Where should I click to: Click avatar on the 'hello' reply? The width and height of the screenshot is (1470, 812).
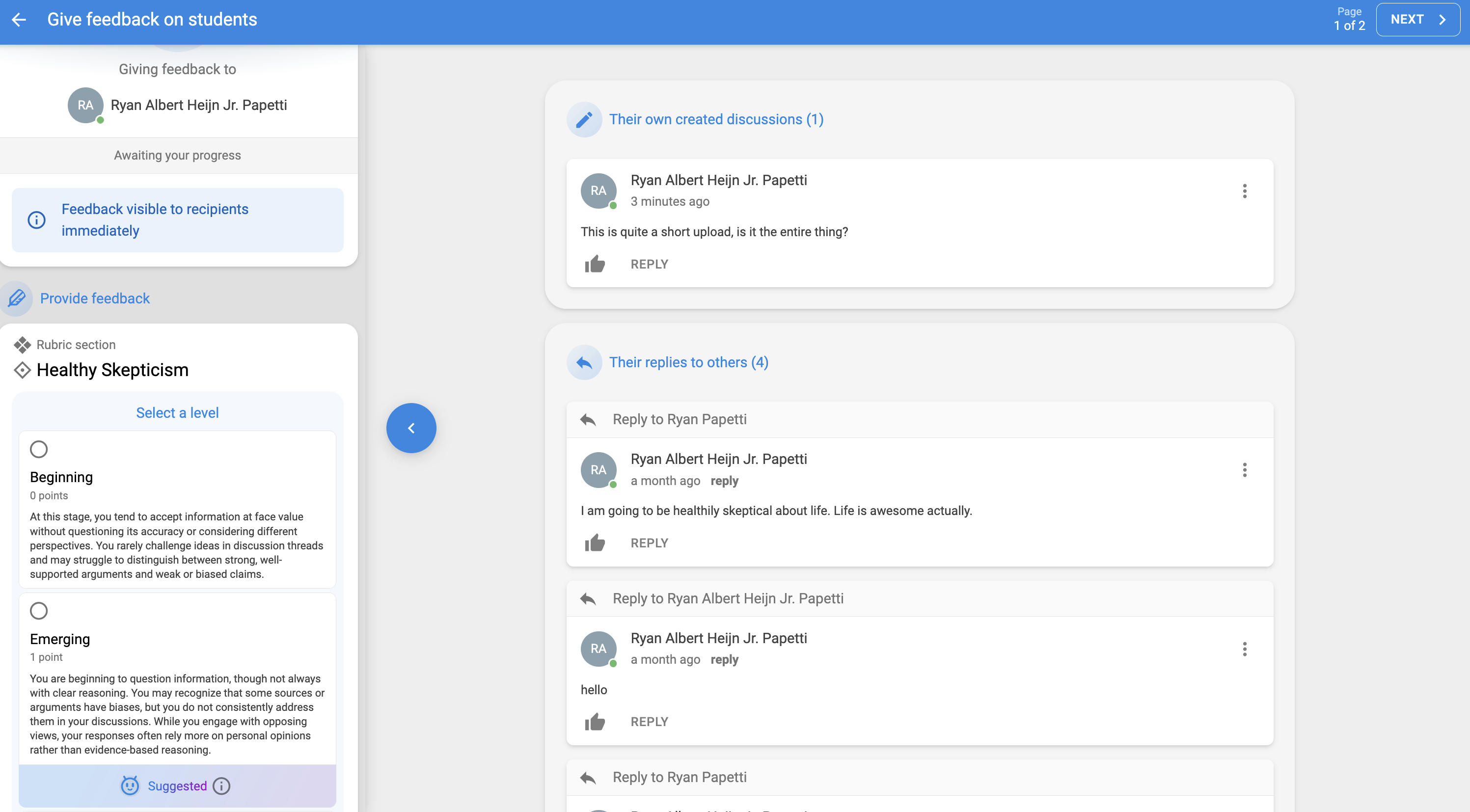(599, 649)
